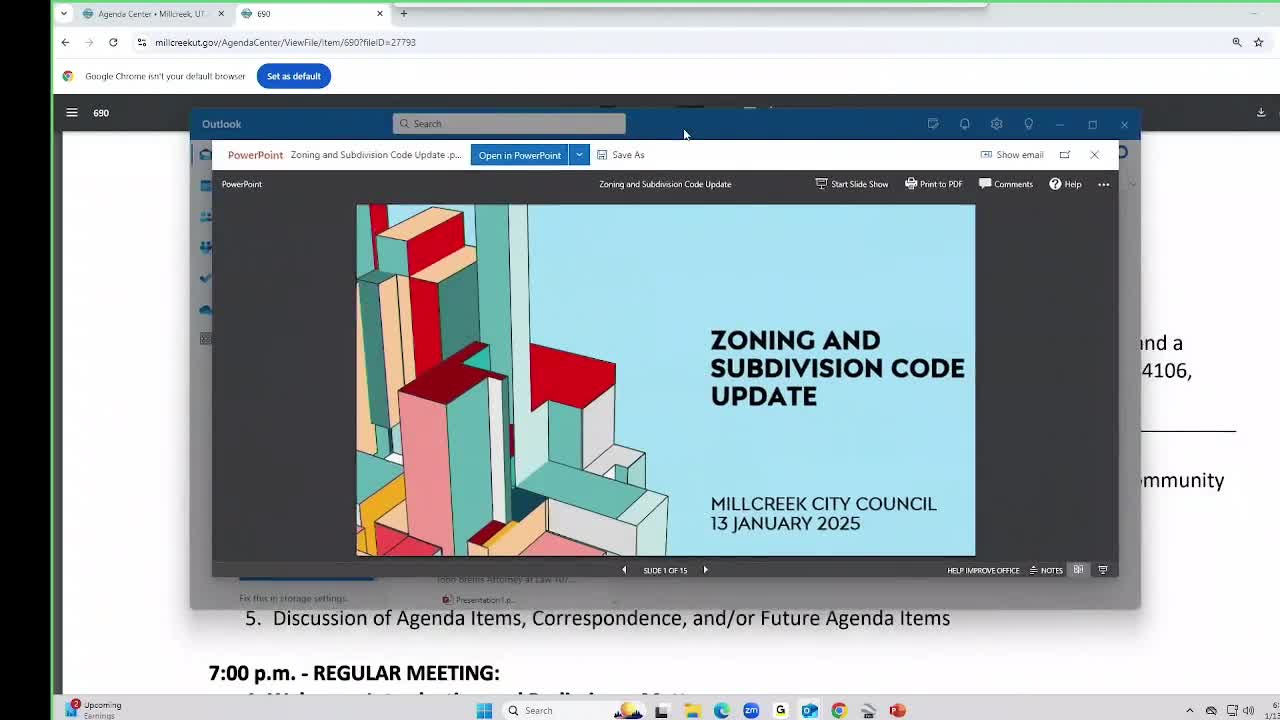Image resolution: width=1280 pixels, height=720 pixels.
Task: Open the more options ellipsis menu
Action: pos(1103,184)
